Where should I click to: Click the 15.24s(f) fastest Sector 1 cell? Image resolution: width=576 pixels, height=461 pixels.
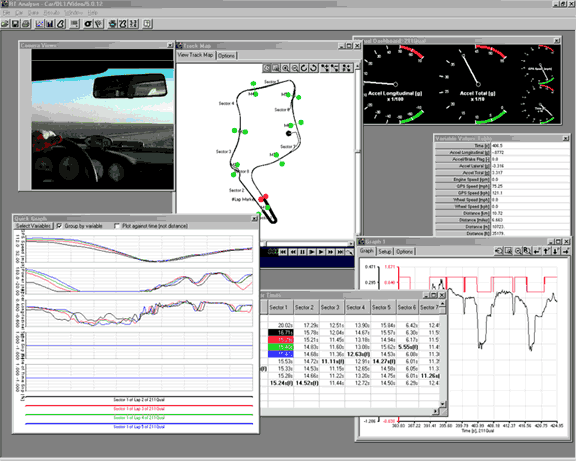[x=281, y=383]
